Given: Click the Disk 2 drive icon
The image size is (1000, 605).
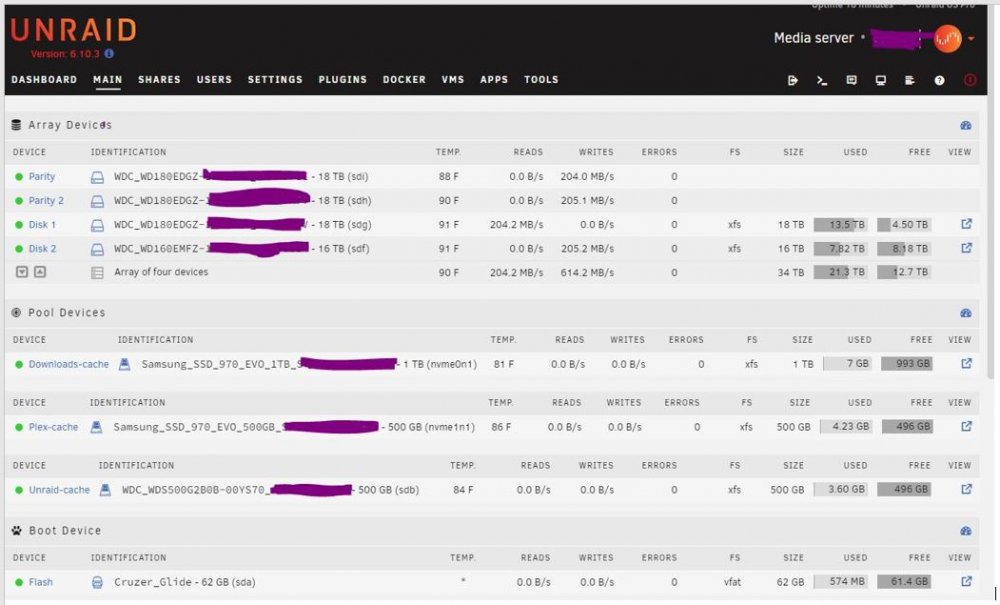Looking at the screenshot, I should tap(97, 249).
